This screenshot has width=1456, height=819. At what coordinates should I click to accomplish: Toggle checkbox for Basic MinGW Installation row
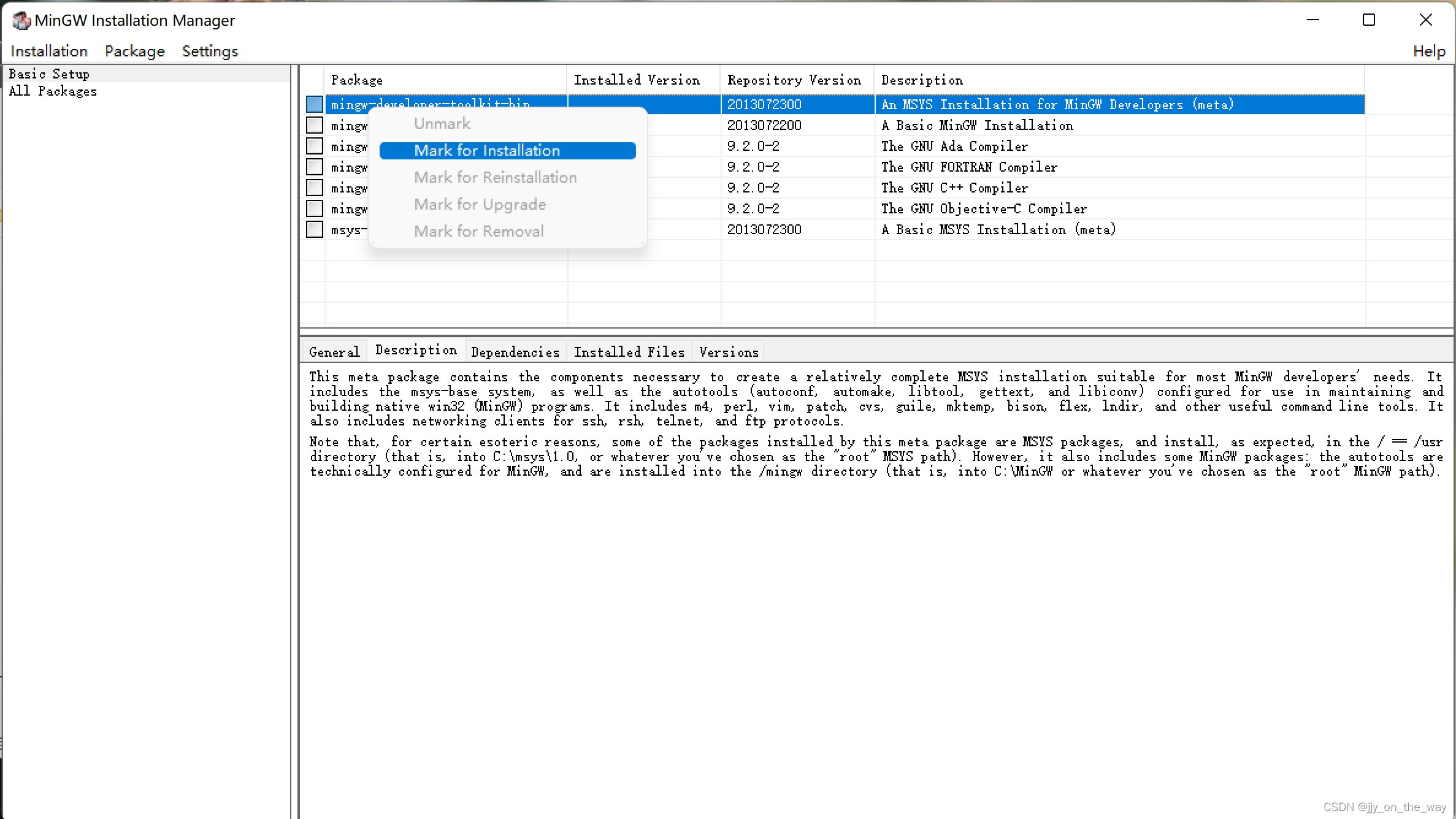click(x=315, y=125)
